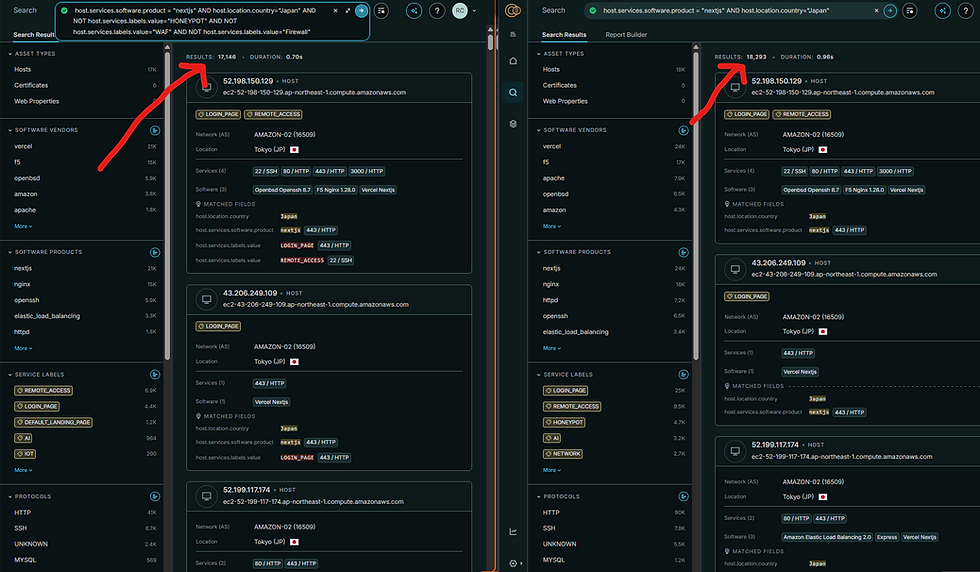980x572 pixels.
Task: Show More service labels, 18,293-results window
Action: click(x=552, y=470)
